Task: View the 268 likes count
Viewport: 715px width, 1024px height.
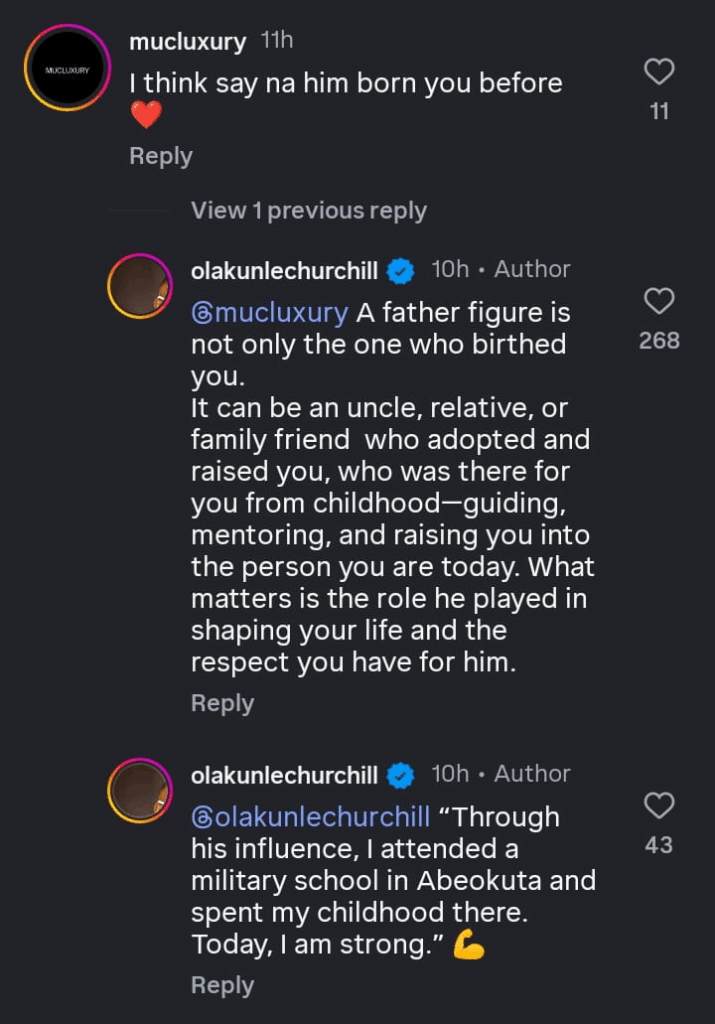Action: (659, 341)
